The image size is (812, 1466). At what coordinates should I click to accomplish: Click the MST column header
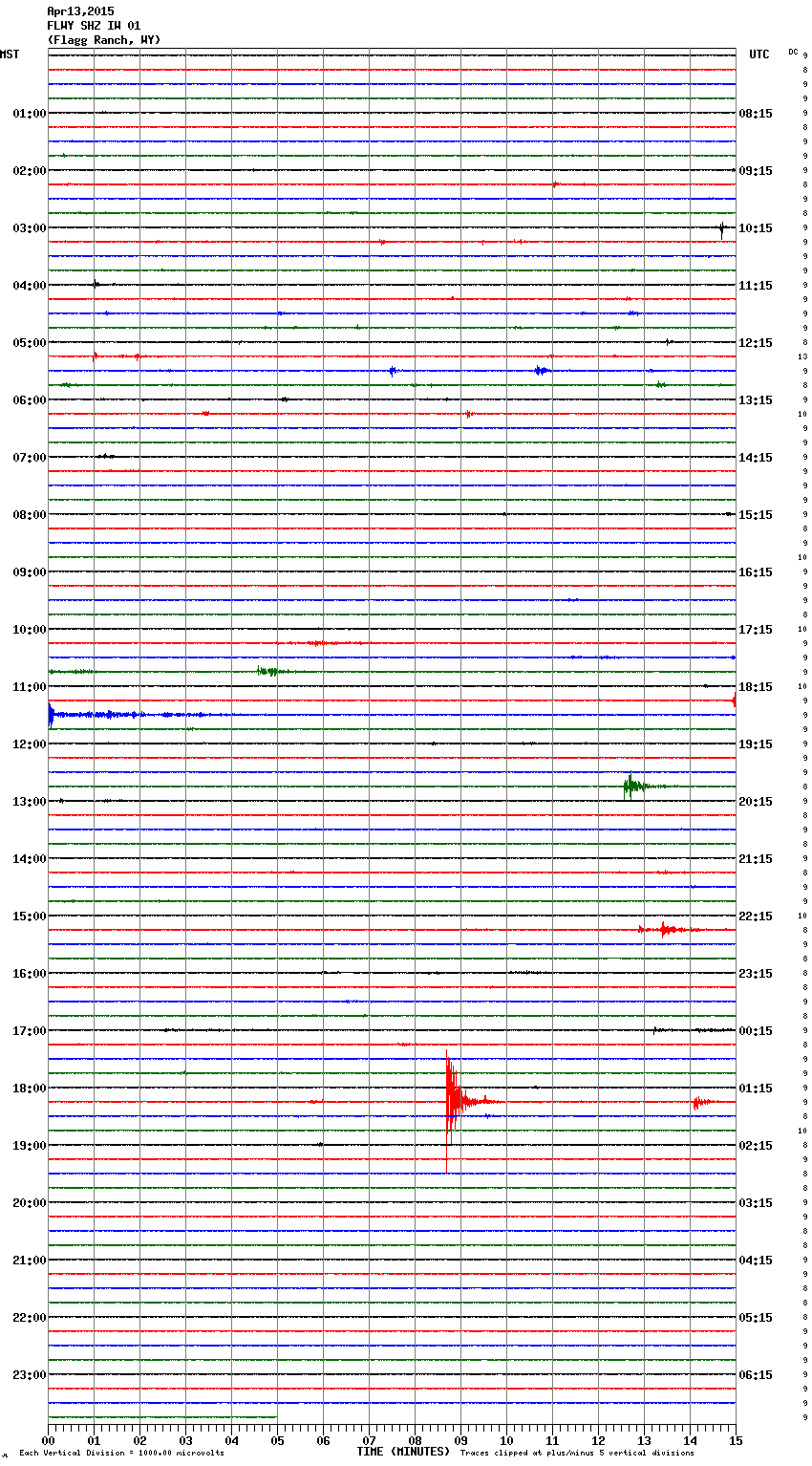pos(10,54)
